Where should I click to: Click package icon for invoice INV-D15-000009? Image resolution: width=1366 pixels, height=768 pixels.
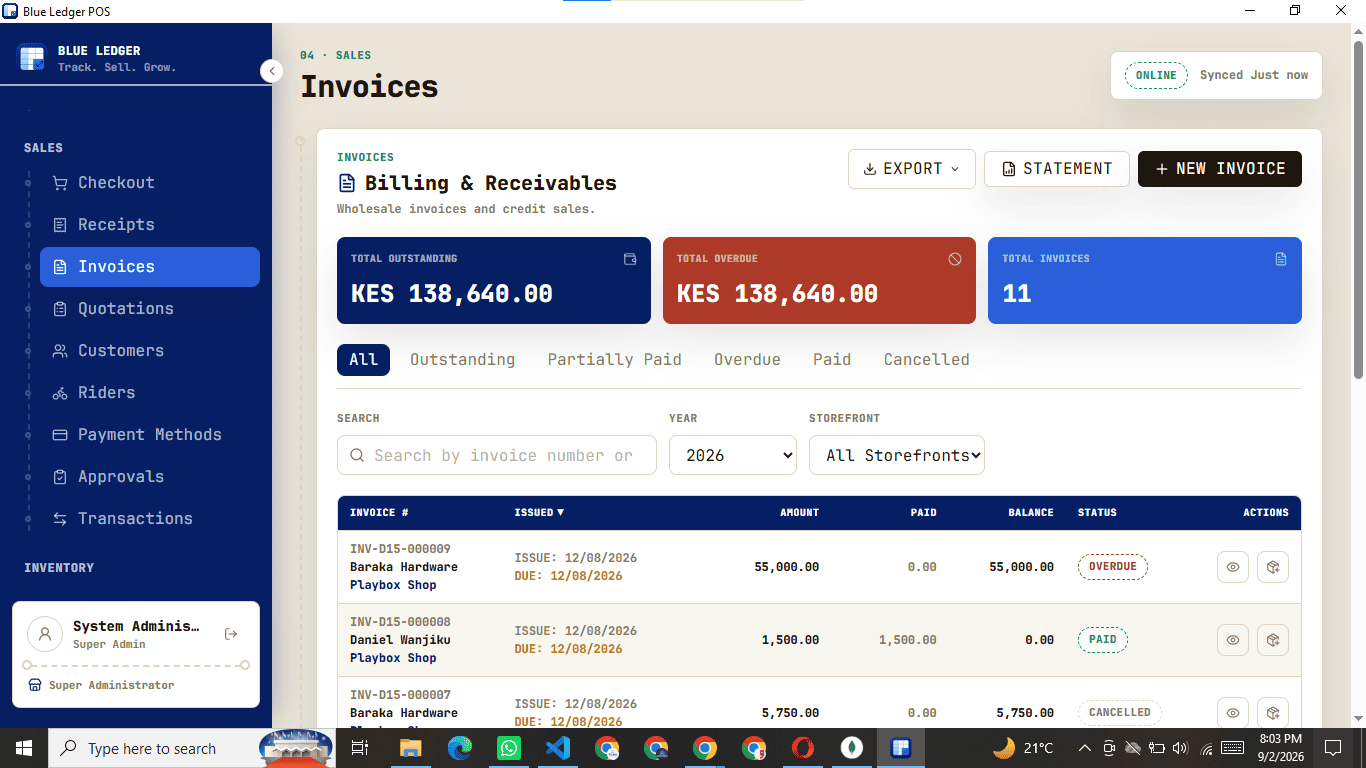point(1273,567)
